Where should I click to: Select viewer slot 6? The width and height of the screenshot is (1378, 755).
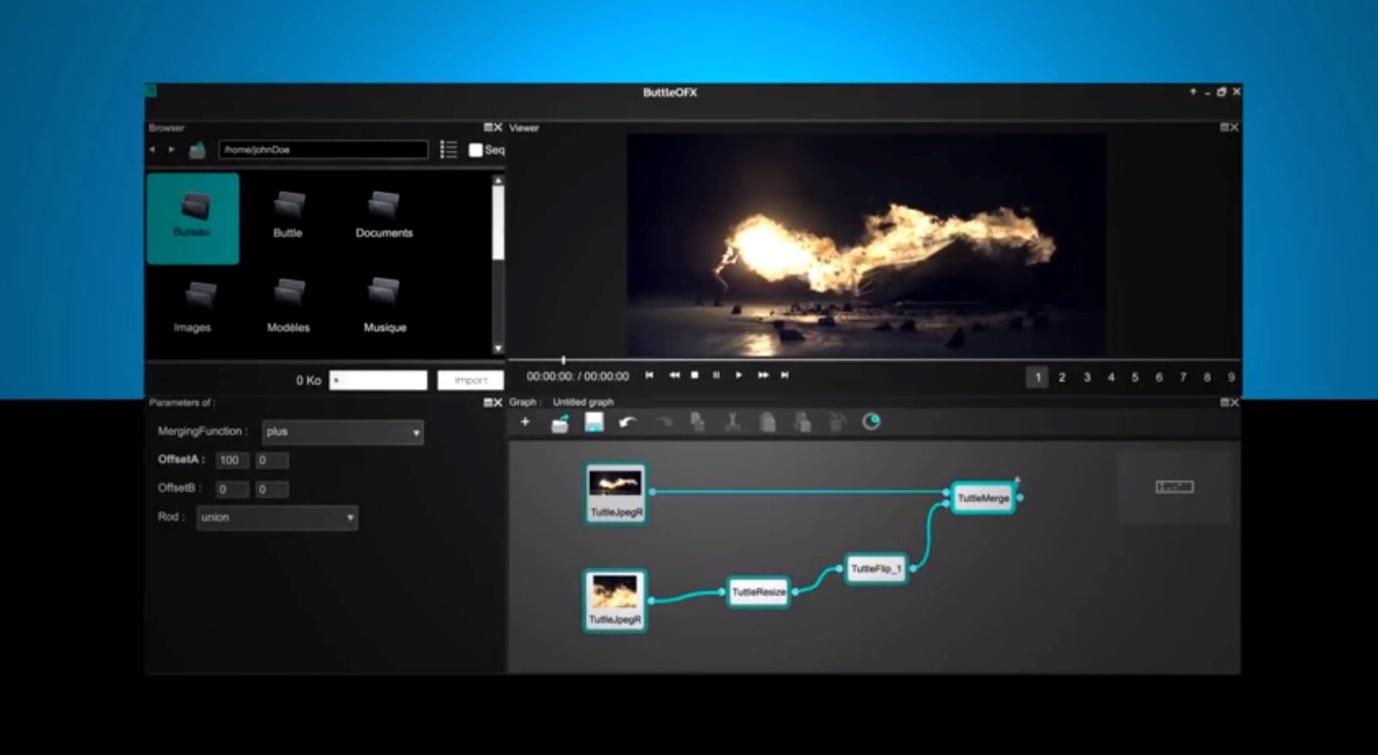pyautogui.click(x=1159, y=377)
